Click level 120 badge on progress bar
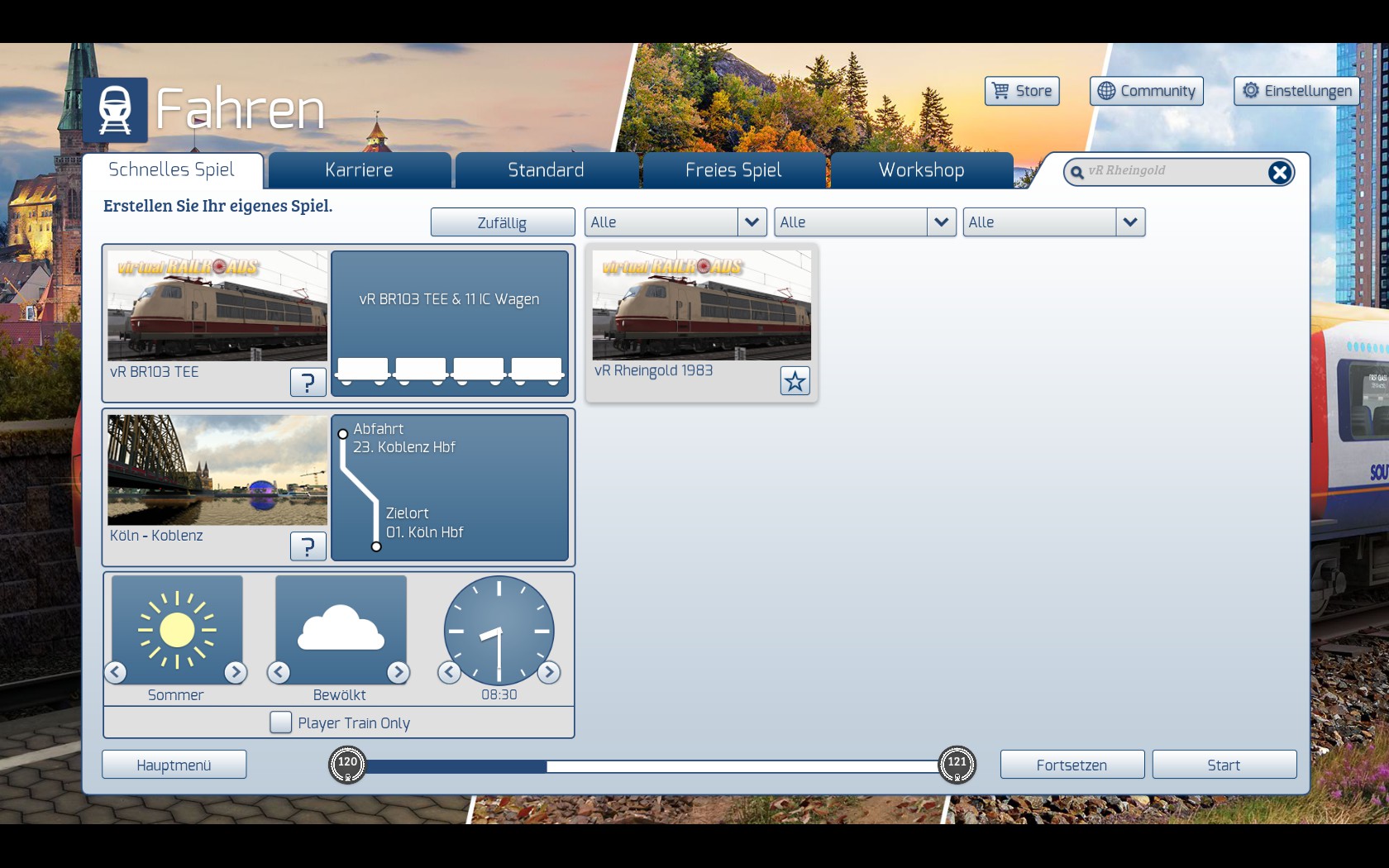This screenshot has width=1389, height=868. click(x=347, y=764)
